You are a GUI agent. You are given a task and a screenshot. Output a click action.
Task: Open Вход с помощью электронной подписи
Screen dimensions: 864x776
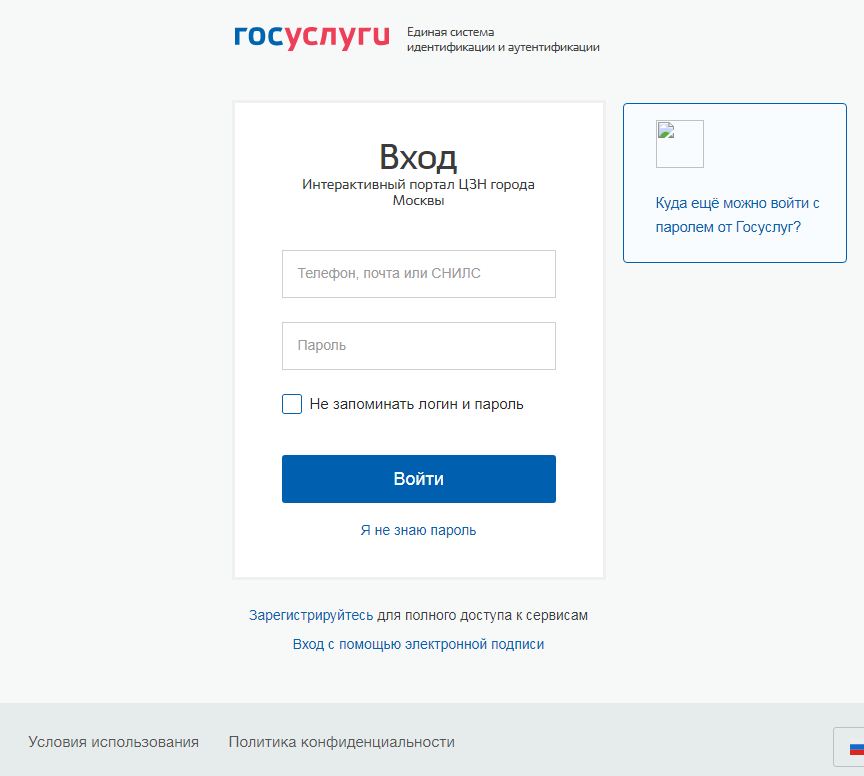pyautogui.click(x=418, y=644)
